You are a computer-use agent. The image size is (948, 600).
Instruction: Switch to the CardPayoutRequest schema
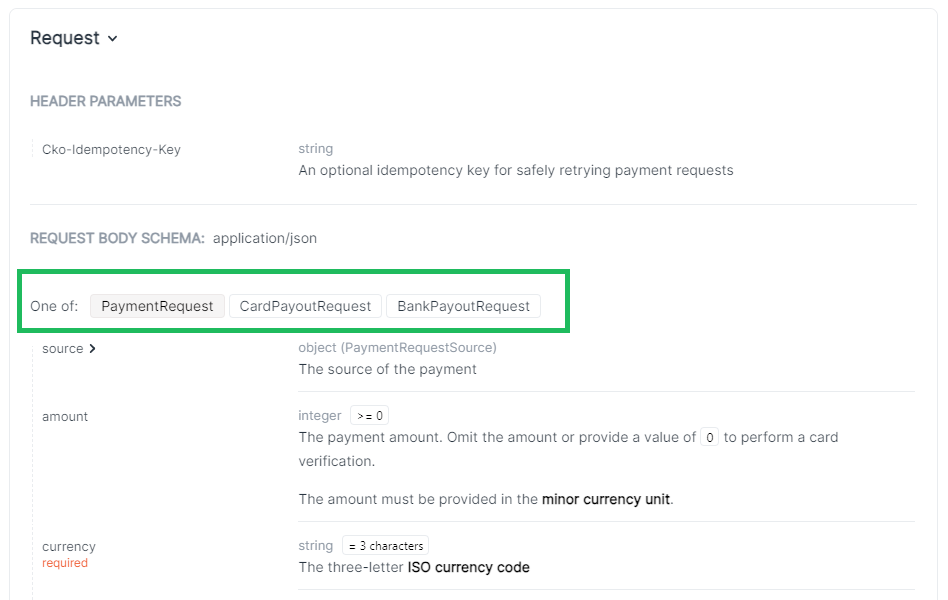[x=305, y=306]
